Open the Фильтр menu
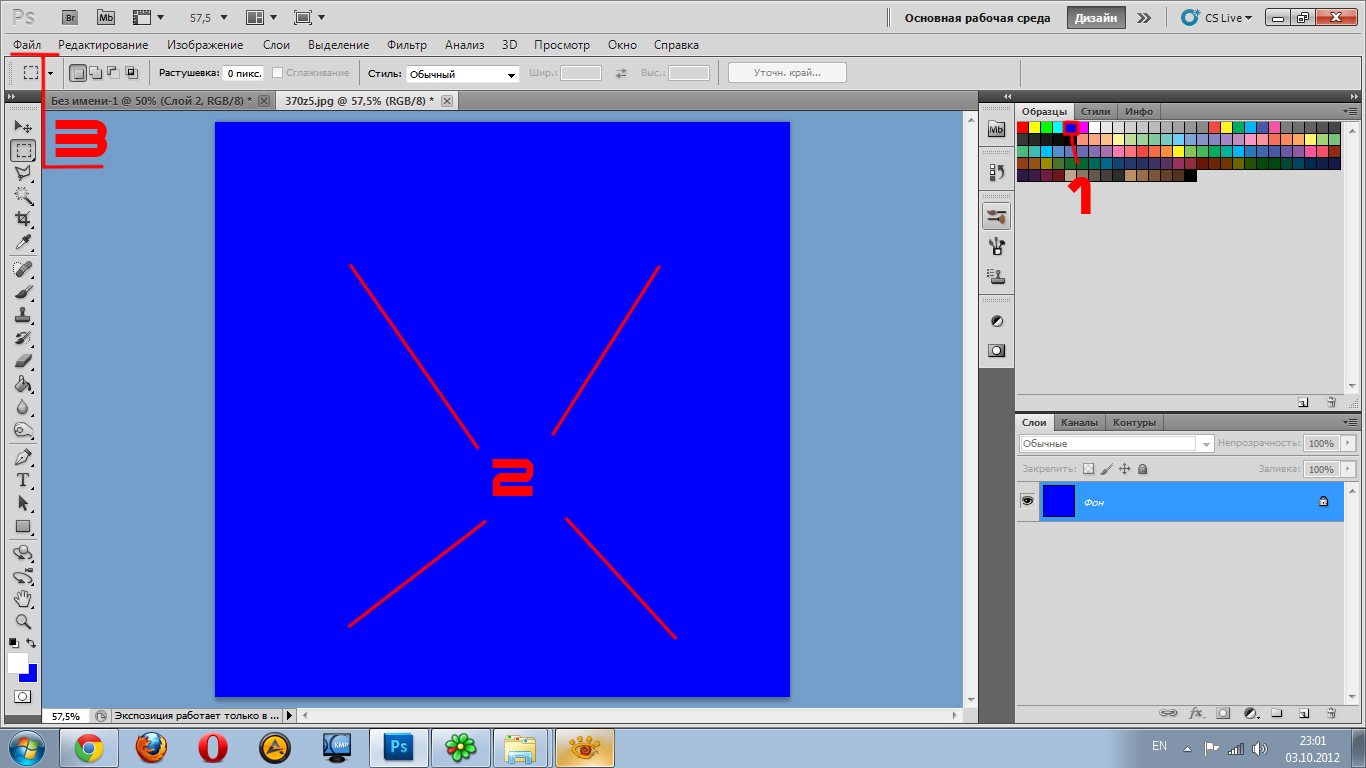The height and width of the screenshot is (768, 1366). point(407,45)
